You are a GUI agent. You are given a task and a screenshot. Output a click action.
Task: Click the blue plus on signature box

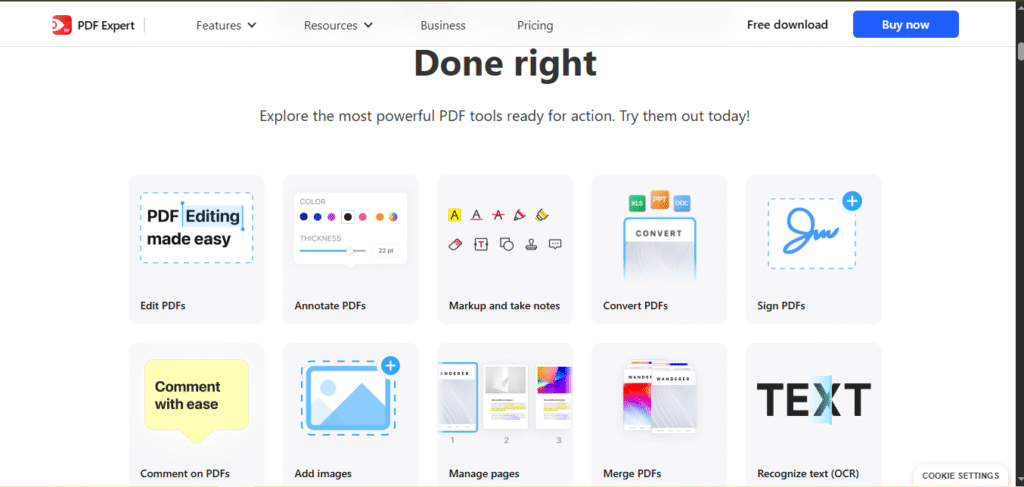coord(852,201)
